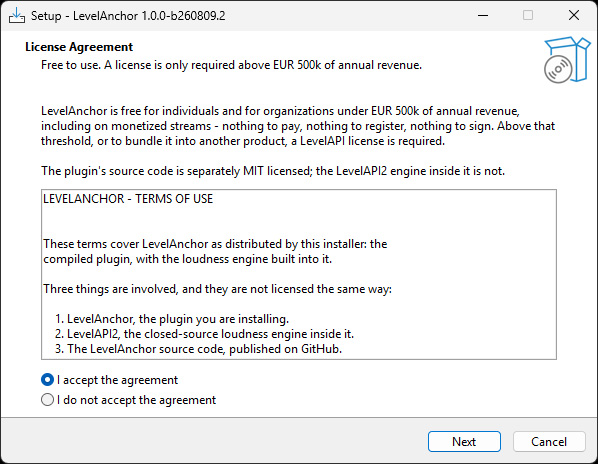Click the "Setup - LevelAnchor 1.0.0-b260809.2" title text
The image size is (598, 464).
point(128,16)
